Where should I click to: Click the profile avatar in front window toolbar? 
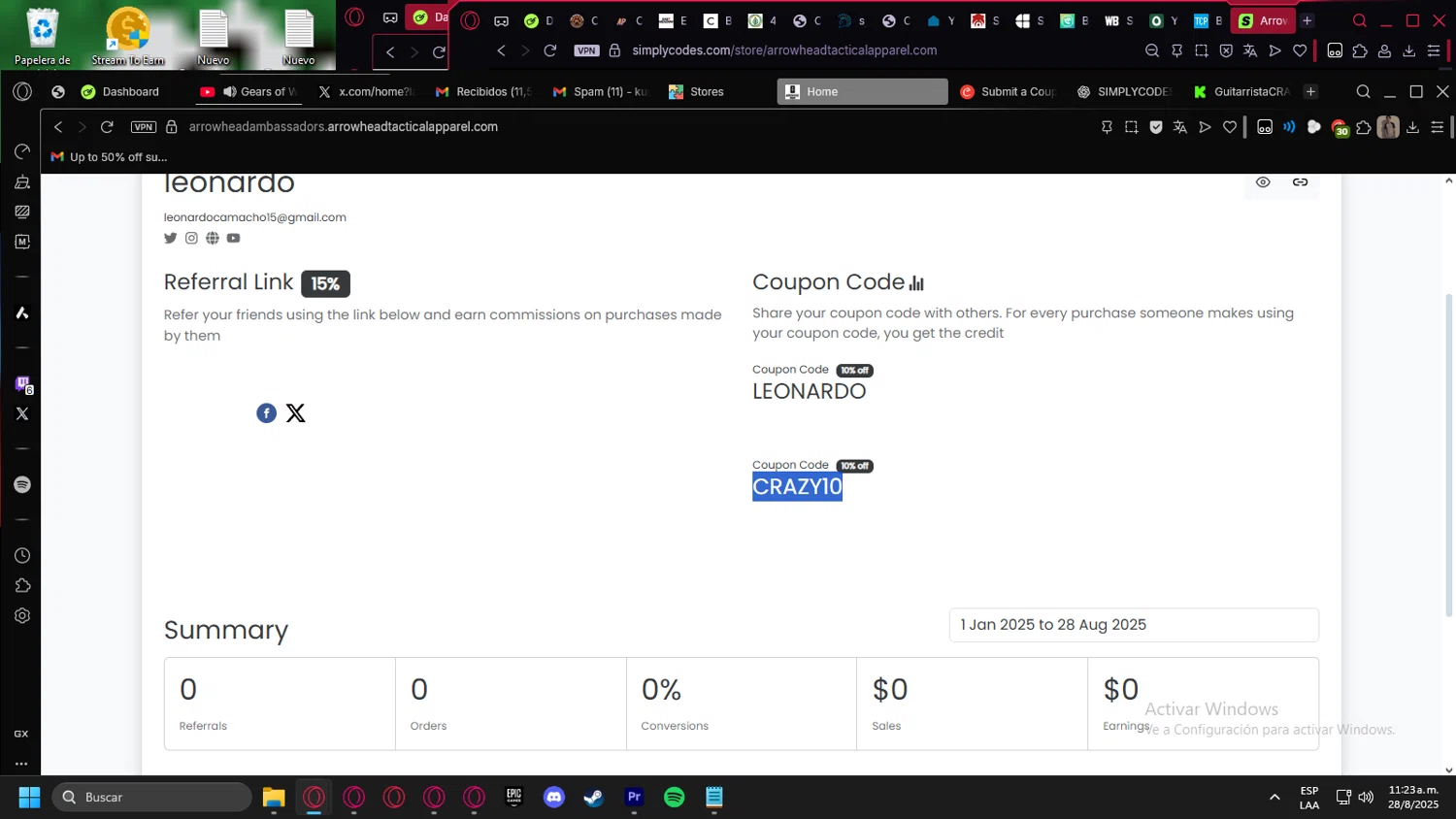1388,127
